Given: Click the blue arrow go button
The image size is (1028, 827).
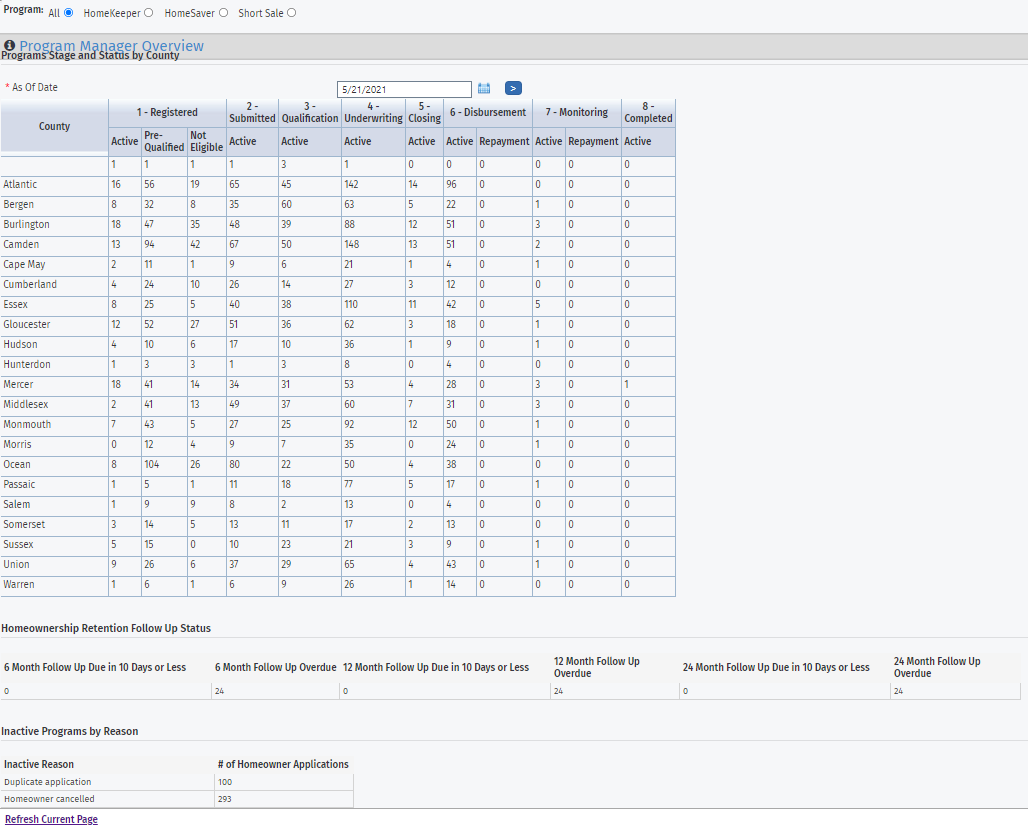Looking at the screenshot, I should click(513, 88).
